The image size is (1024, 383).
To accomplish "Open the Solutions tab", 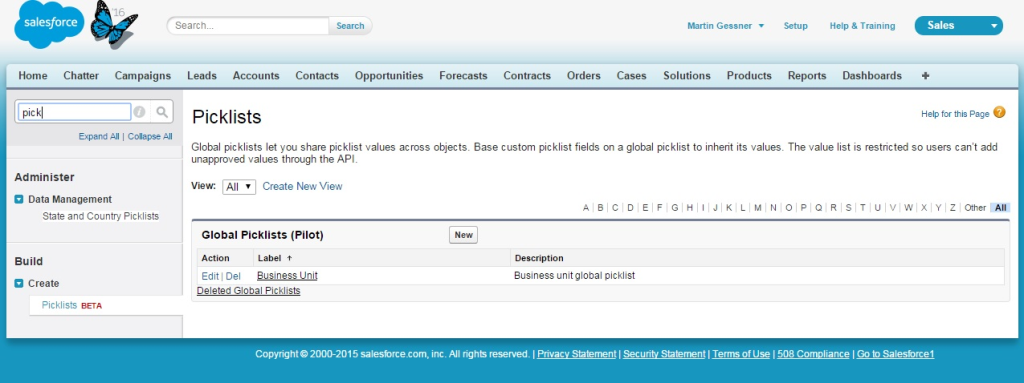I will point(687,76).
